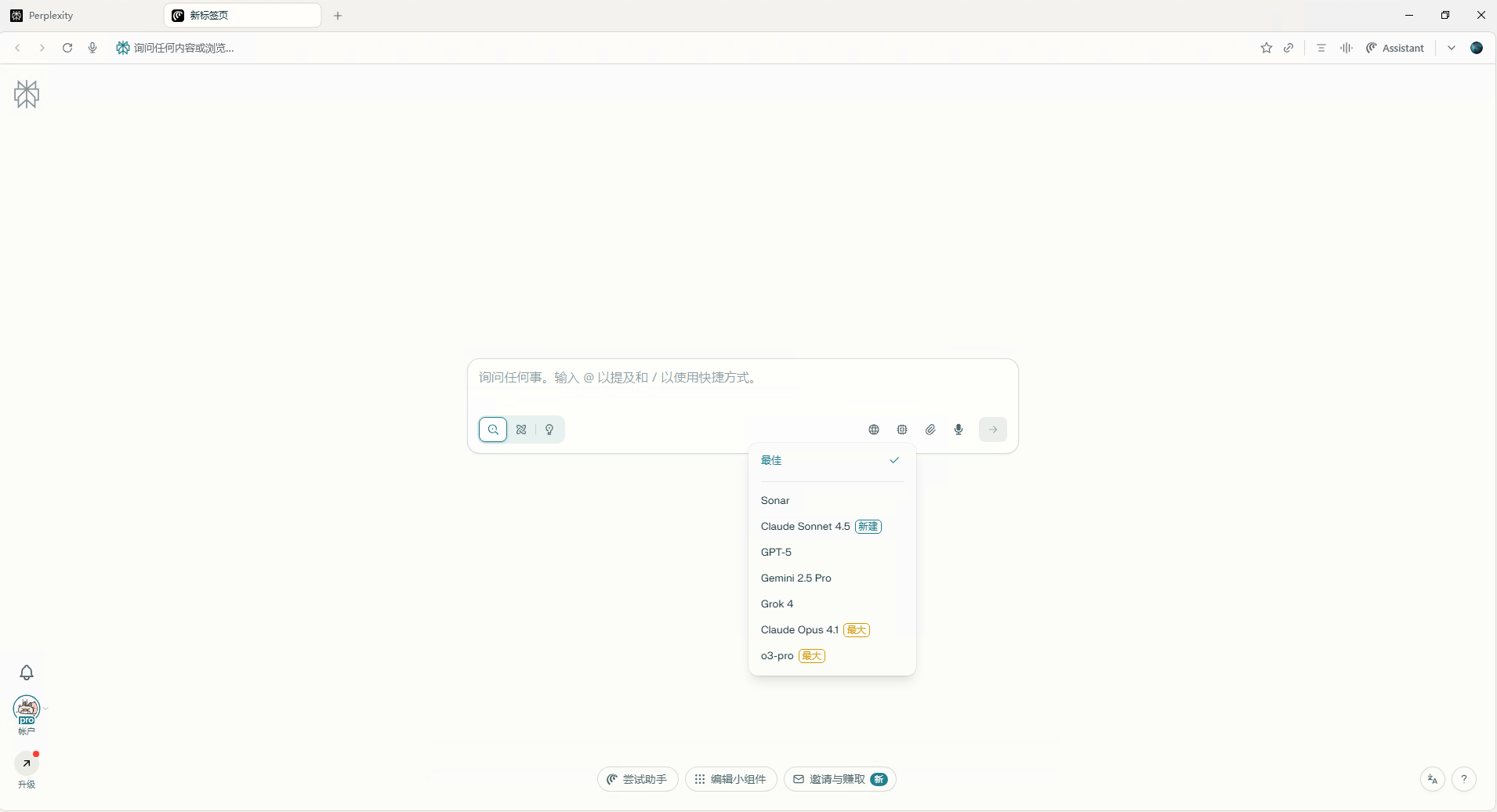
Task: Choose Claude Sonnet 4.5 from model list
Action: coord(805,527)
